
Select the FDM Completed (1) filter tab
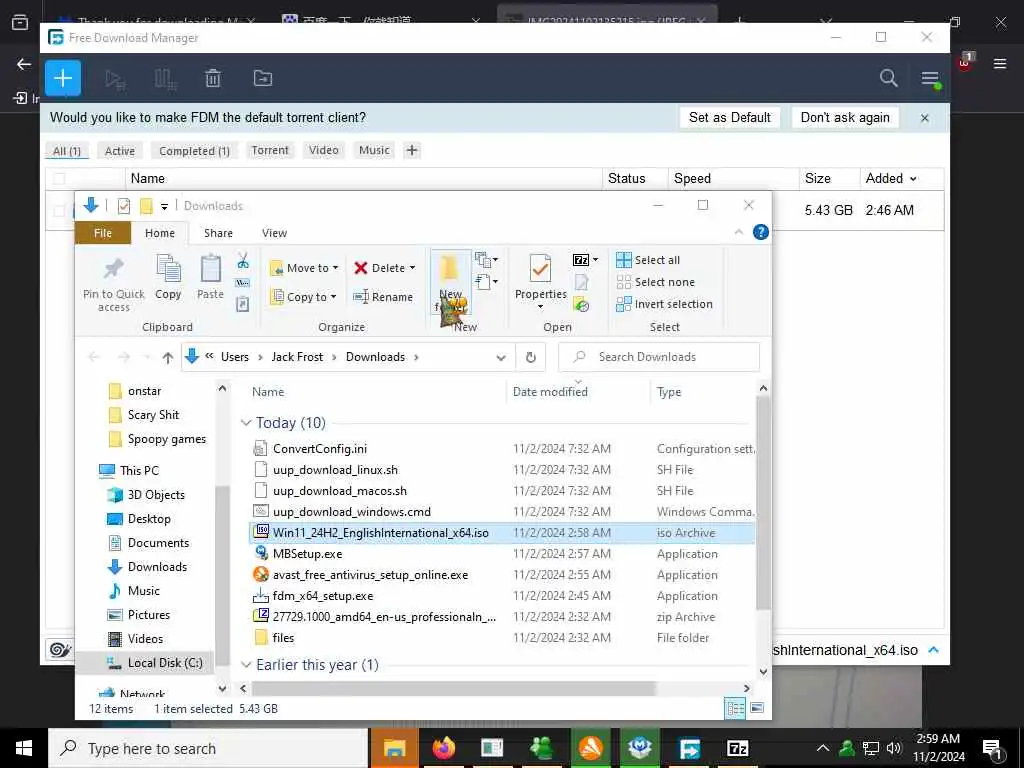[x=195, y=151]
